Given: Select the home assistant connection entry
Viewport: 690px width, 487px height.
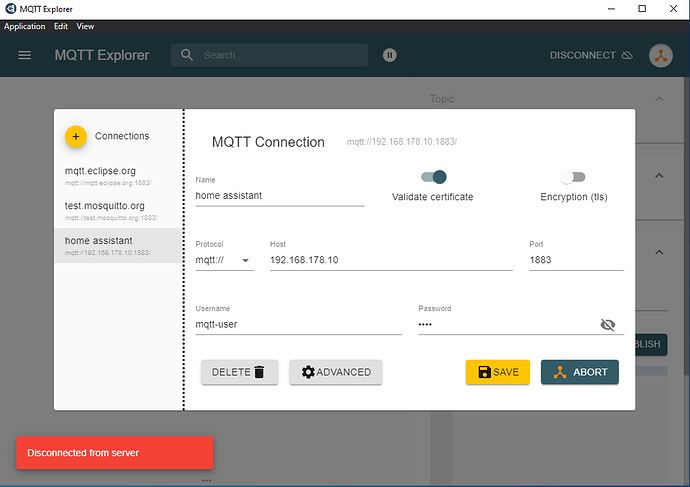Looking at the screenshot, I should tap(118, 245).
